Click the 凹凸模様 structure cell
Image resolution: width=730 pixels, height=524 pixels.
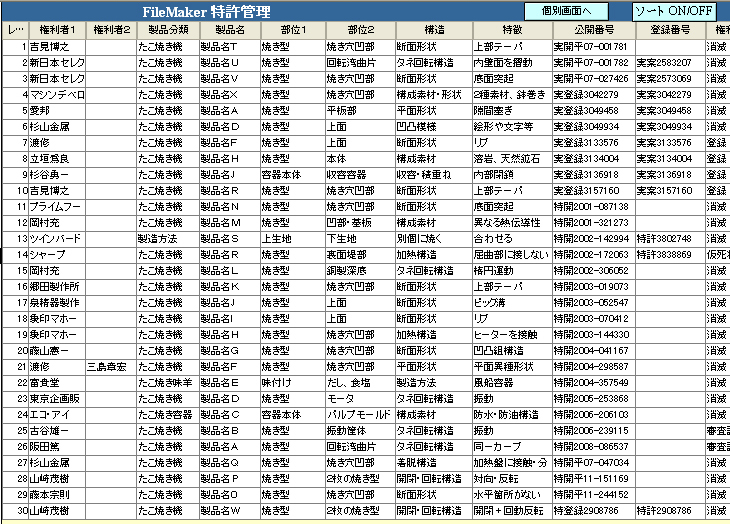[x=434, y=127]
